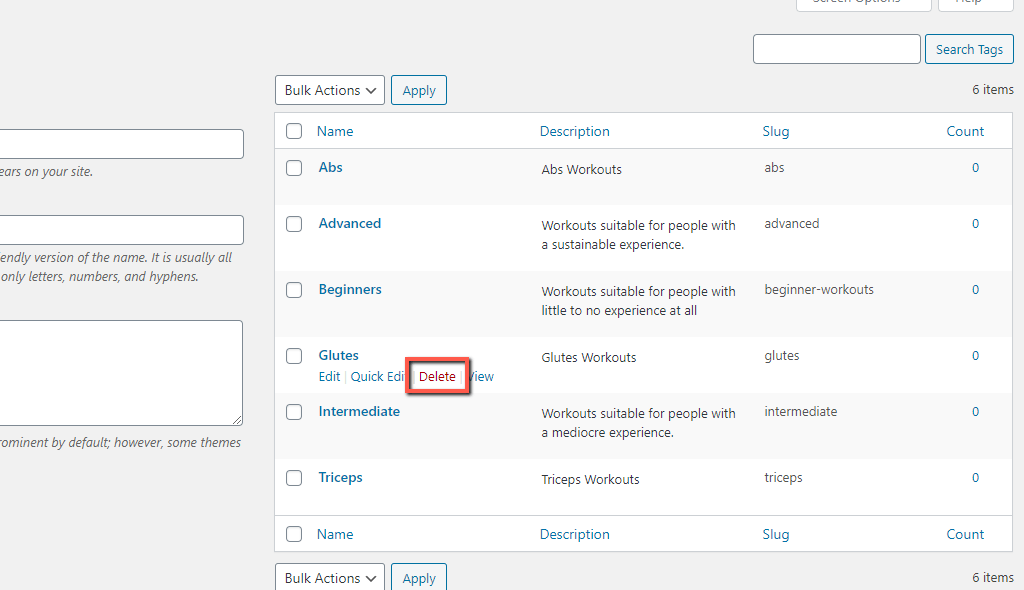This screenshot has width=1024, height=590.
Task: Sort by the header Count column
Action: [x=965, y=131]
